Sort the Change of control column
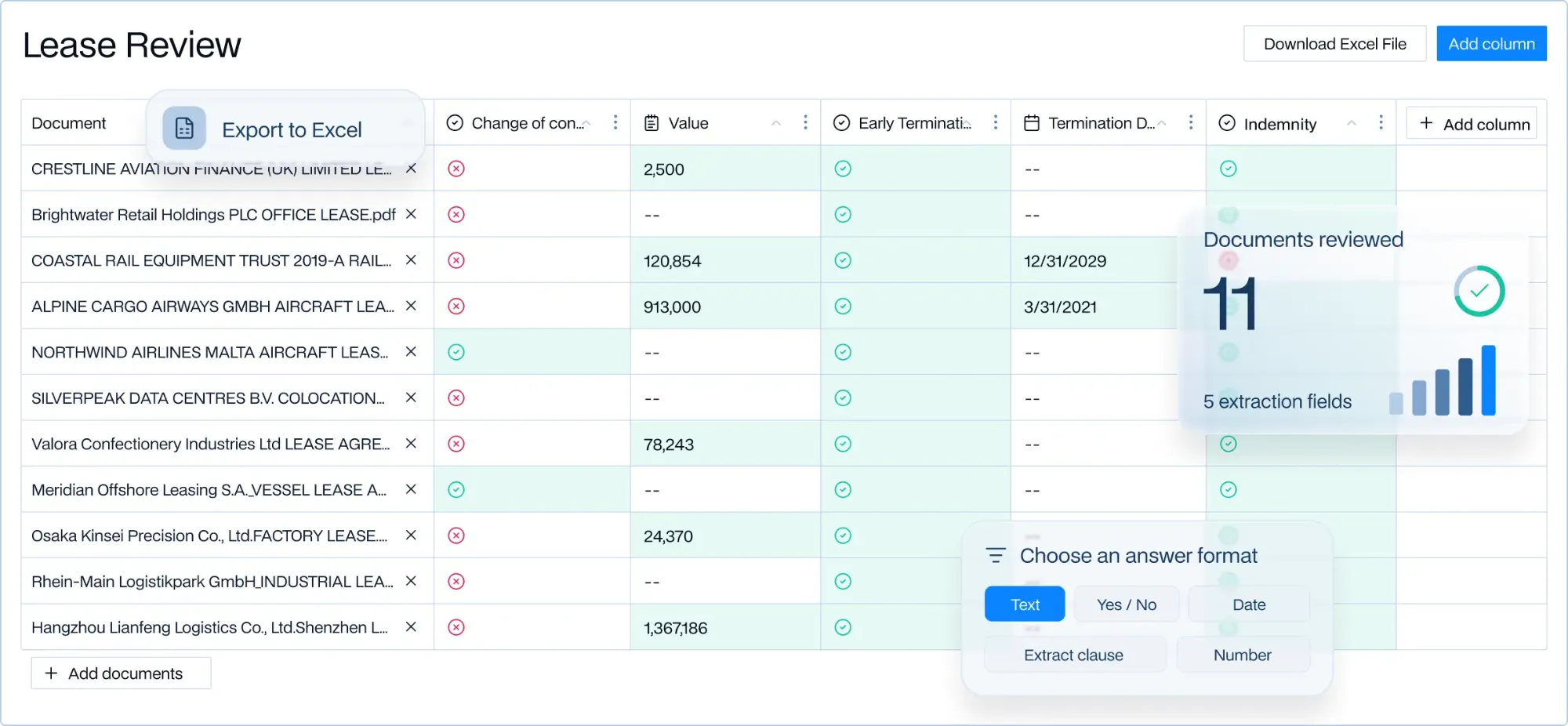This screenshot has height=726, width=1568. click(586, 123)
